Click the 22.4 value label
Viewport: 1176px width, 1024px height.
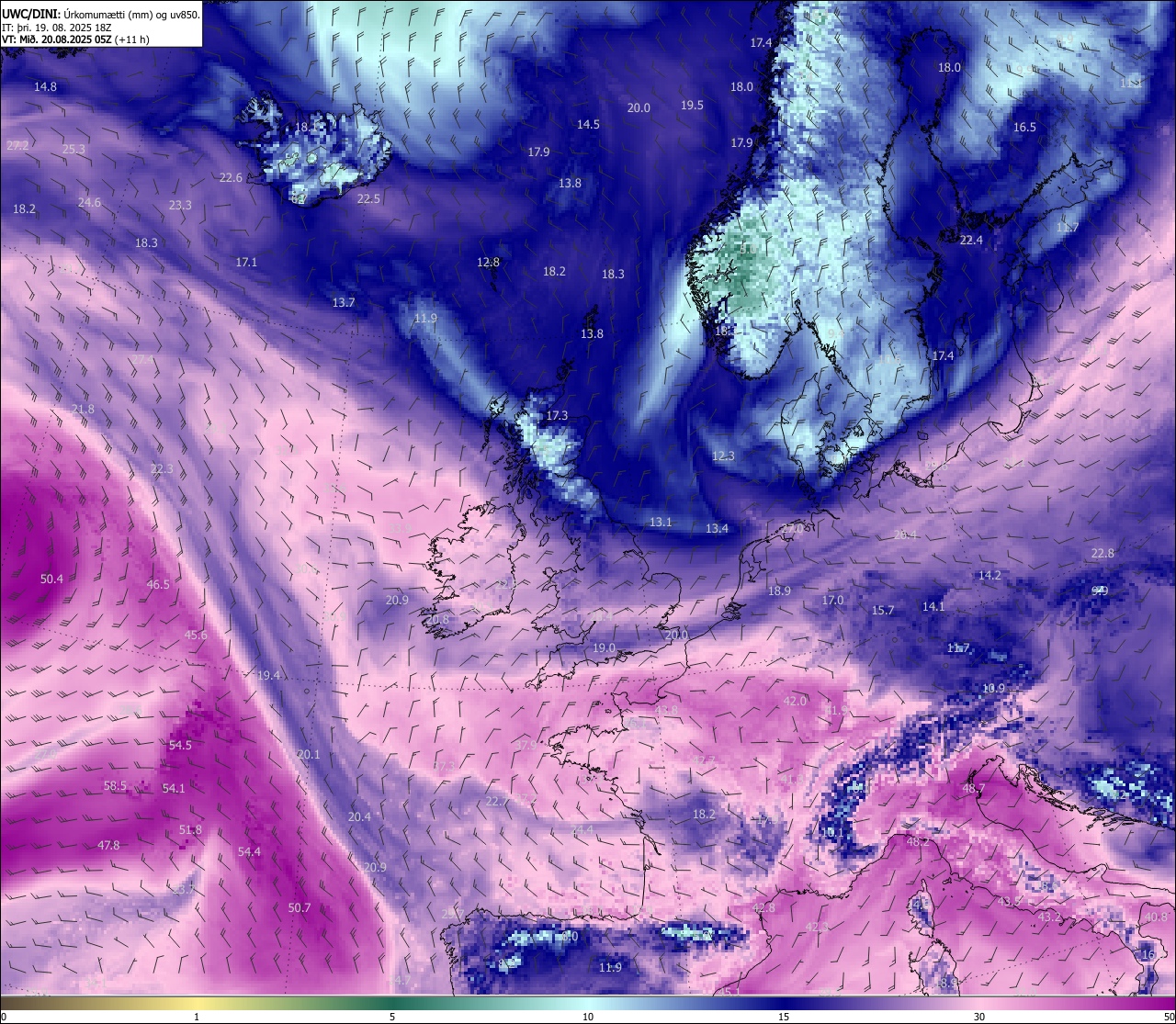(971, 241)
